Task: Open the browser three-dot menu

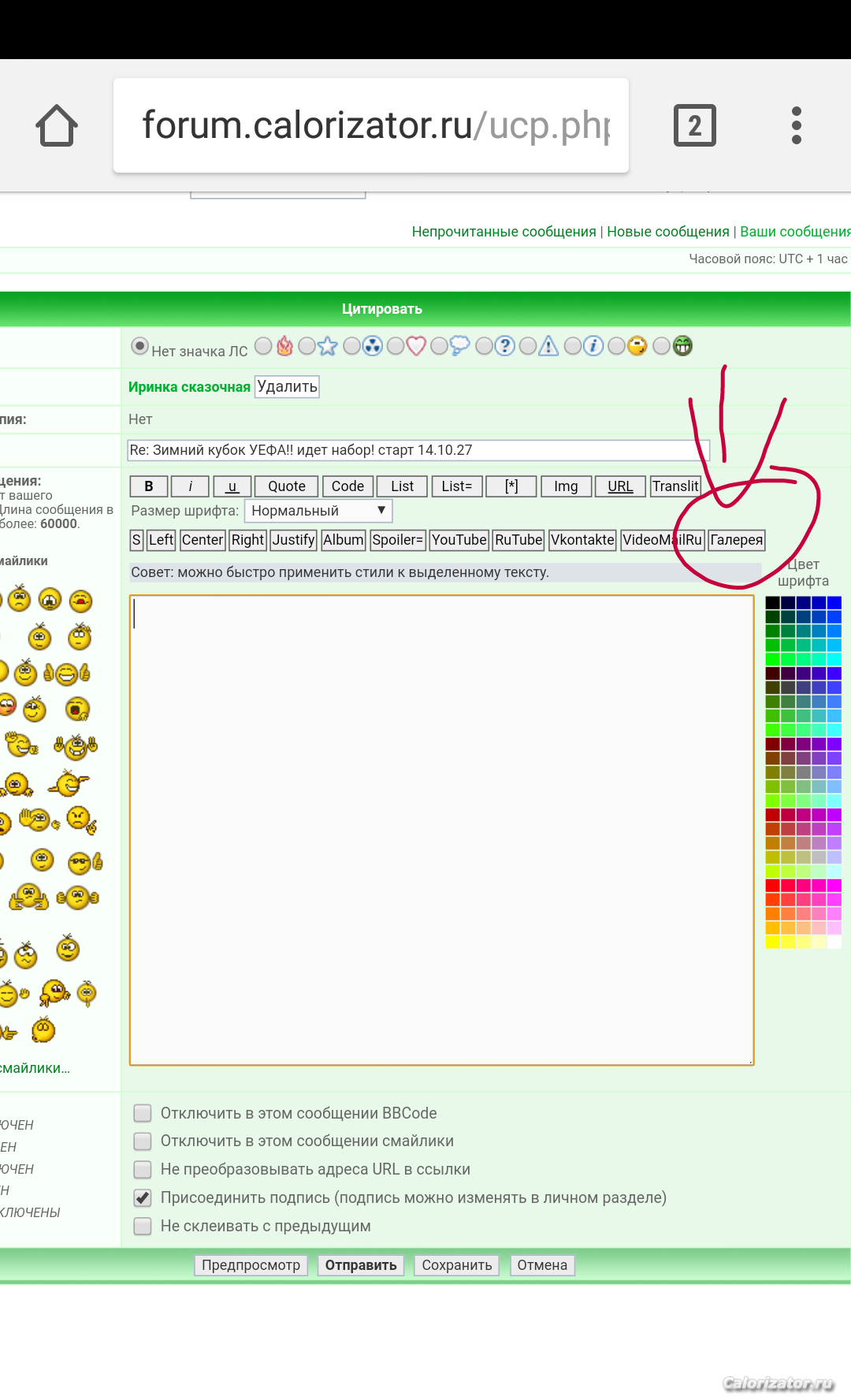Action: 796,125
